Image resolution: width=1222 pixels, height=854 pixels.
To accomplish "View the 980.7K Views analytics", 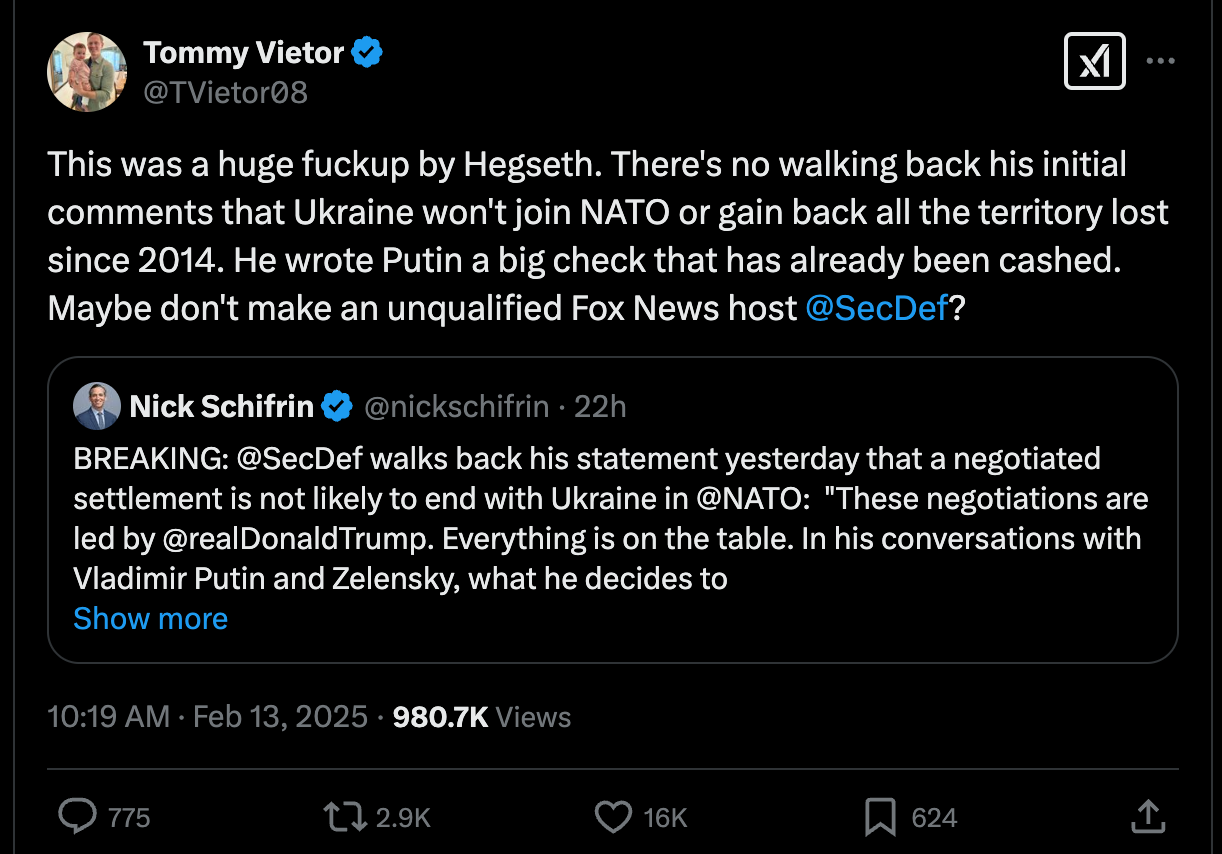I will pyautogui.click(x=482, y=717).
